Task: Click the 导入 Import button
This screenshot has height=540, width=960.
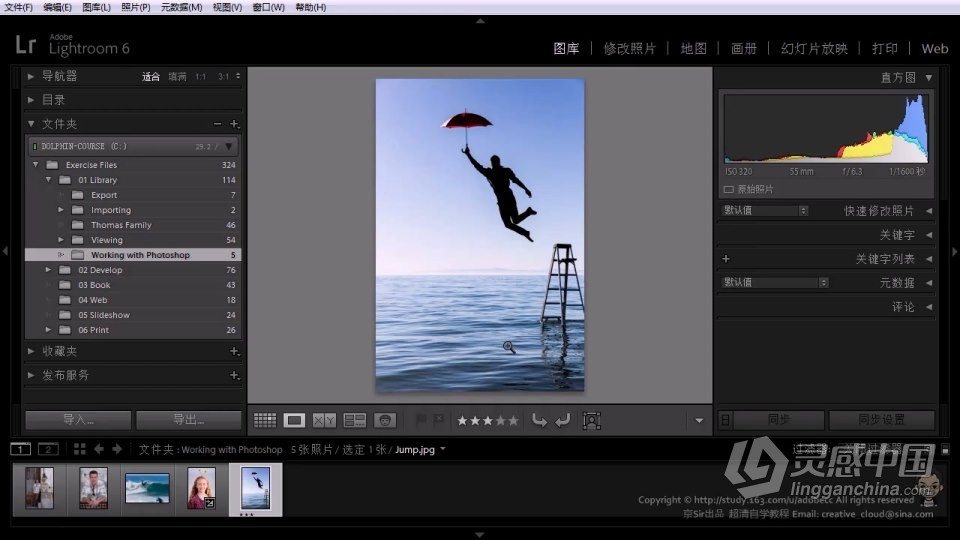Action: tap(78, 420)
